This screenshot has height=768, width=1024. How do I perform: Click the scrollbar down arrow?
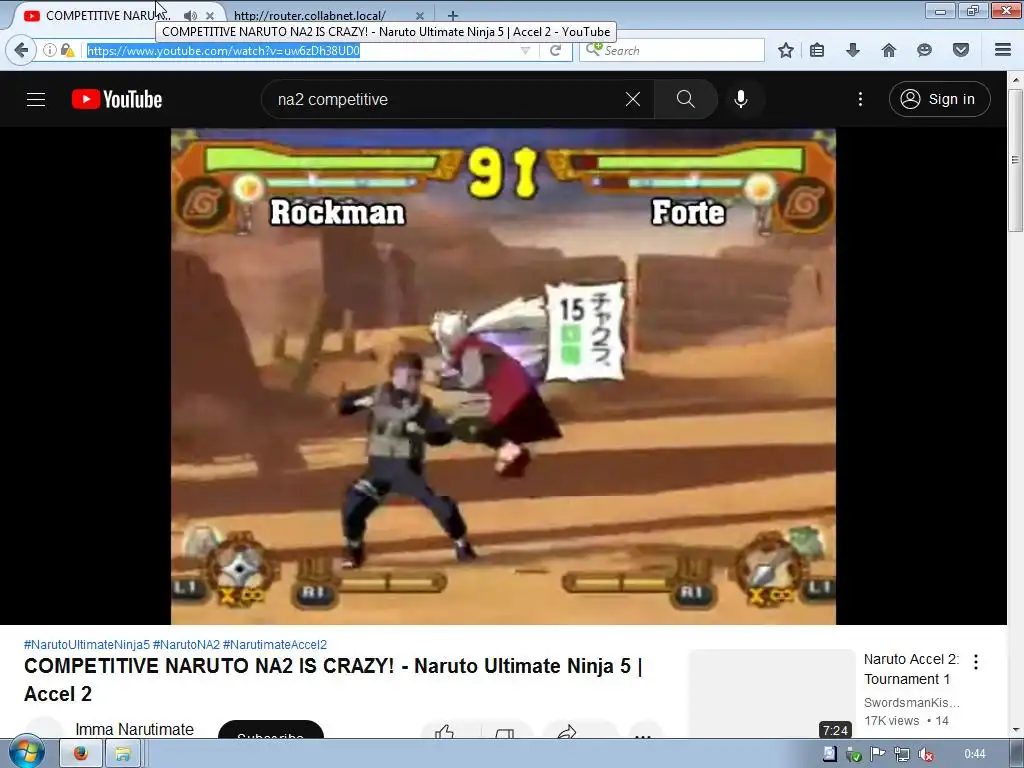(x=1015, y=729)
